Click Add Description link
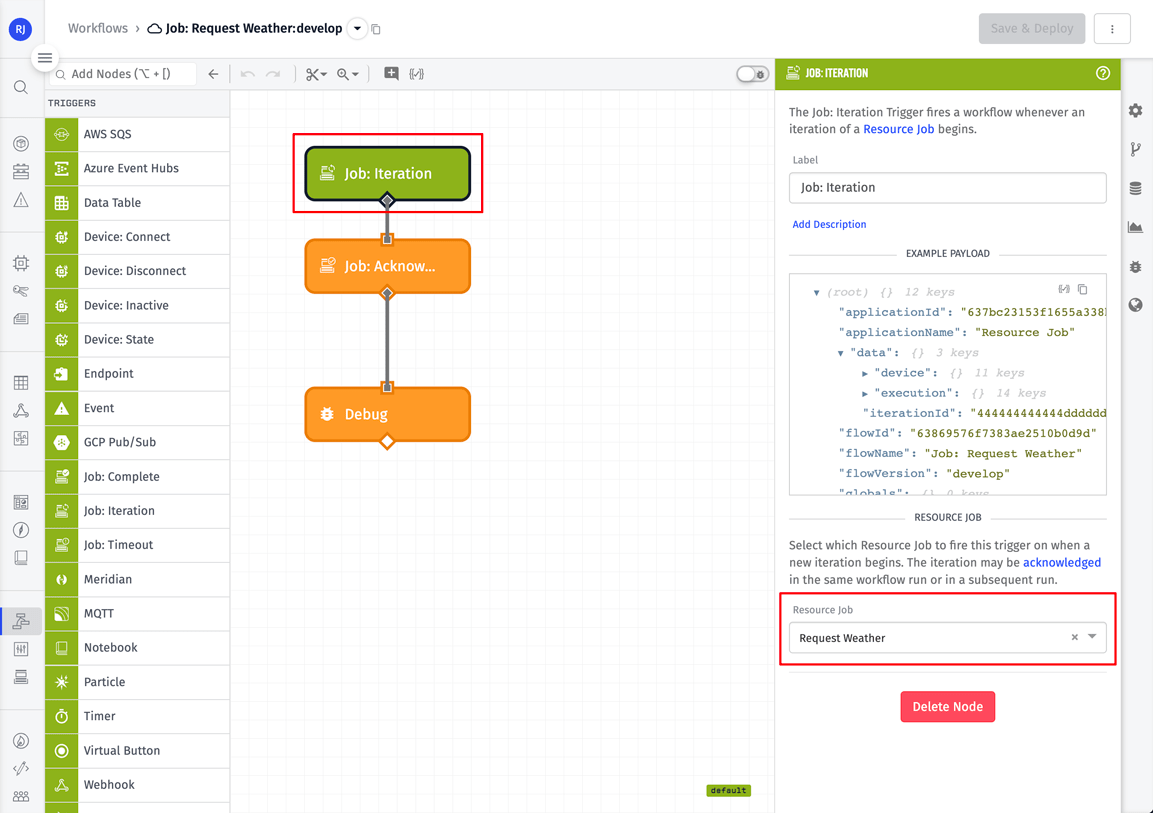The image size is (1153, 813). [829, 224]
